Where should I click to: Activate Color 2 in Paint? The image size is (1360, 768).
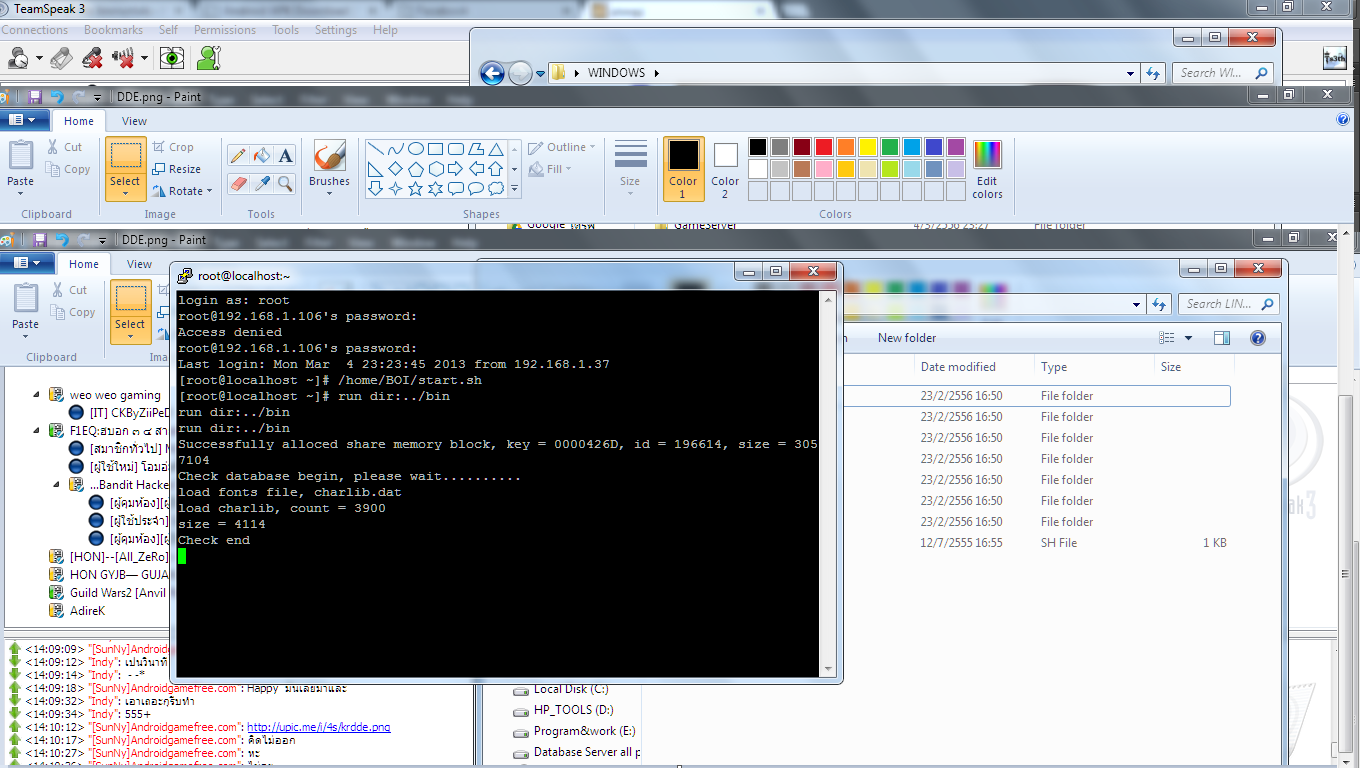pos(725,169)
